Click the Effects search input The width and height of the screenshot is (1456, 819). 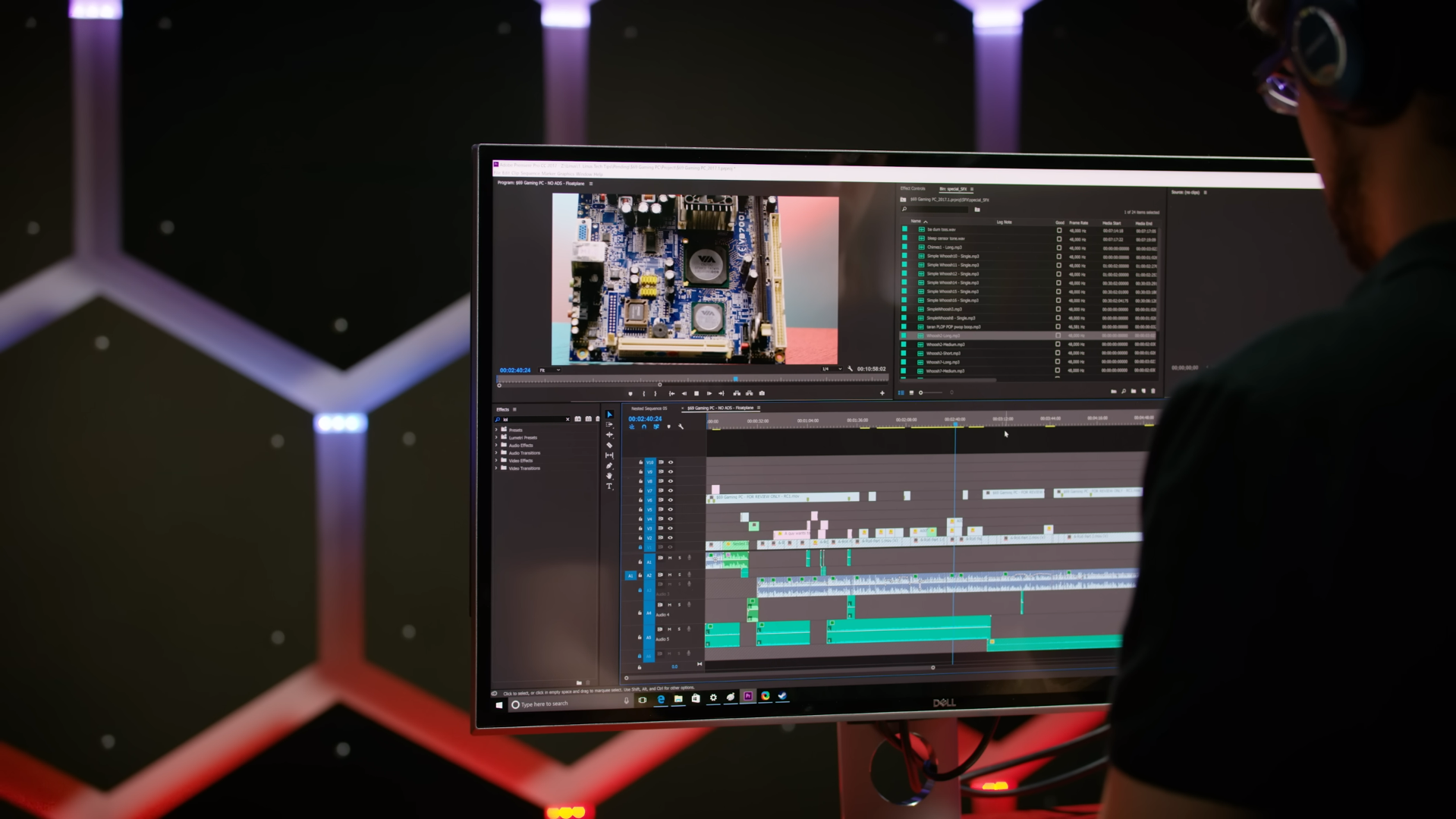coord(533,420)
